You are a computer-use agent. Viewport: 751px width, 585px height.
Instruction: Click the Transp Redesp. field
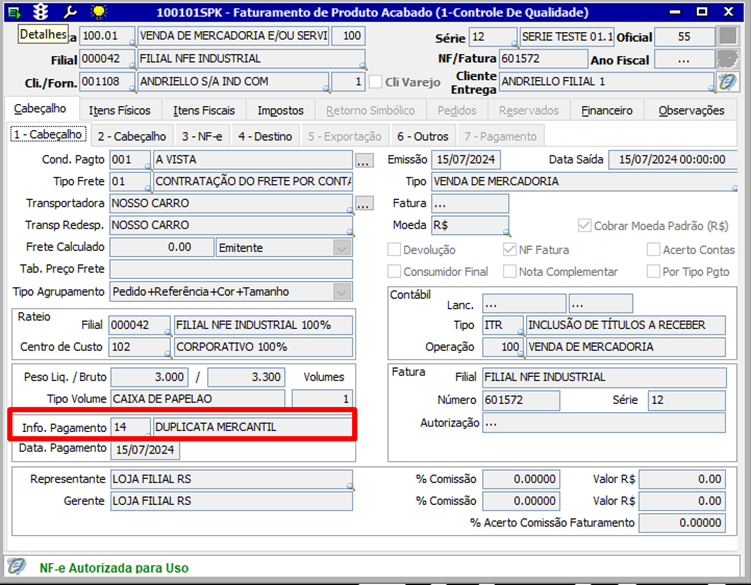(x=231, y=225)
